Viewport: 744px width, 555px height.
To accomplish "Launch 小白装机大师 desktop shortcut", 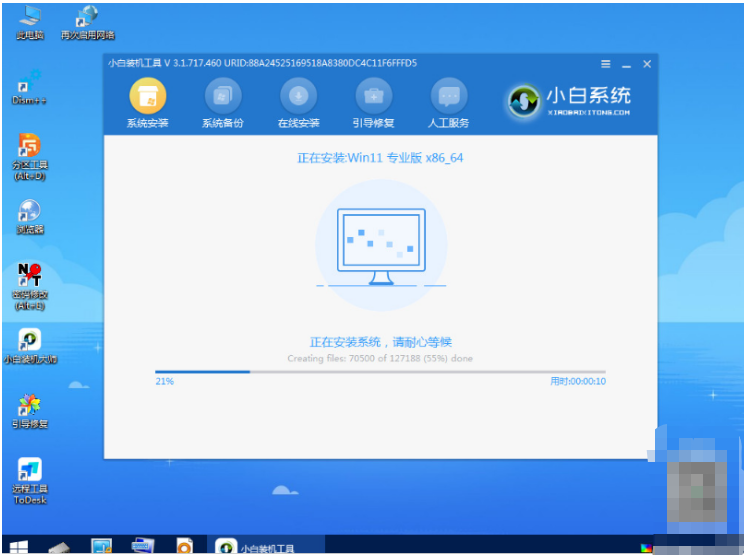I will [30, 346].
